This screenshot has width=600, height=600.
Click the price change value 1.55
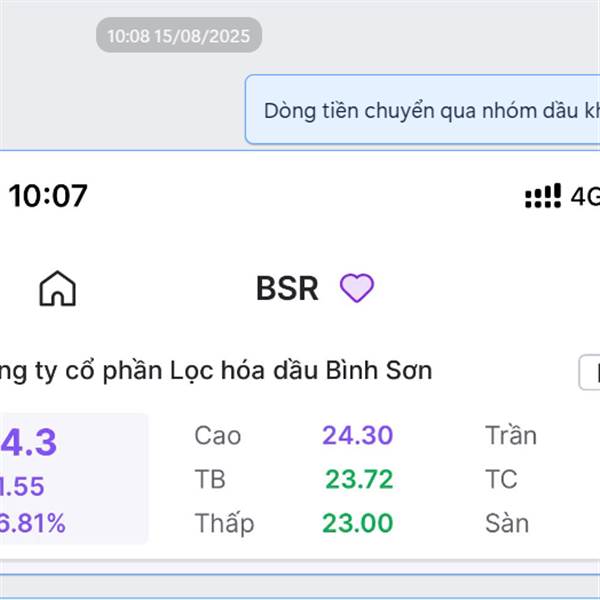[22, 486]
